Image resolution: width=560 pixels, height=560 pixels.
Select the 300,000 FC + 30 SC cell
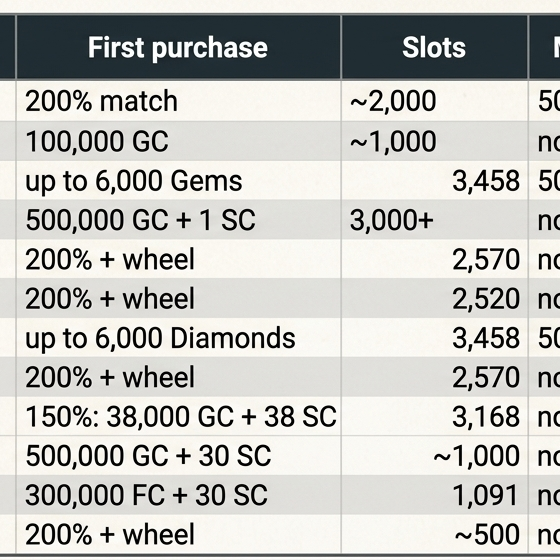tap(178, 495)
